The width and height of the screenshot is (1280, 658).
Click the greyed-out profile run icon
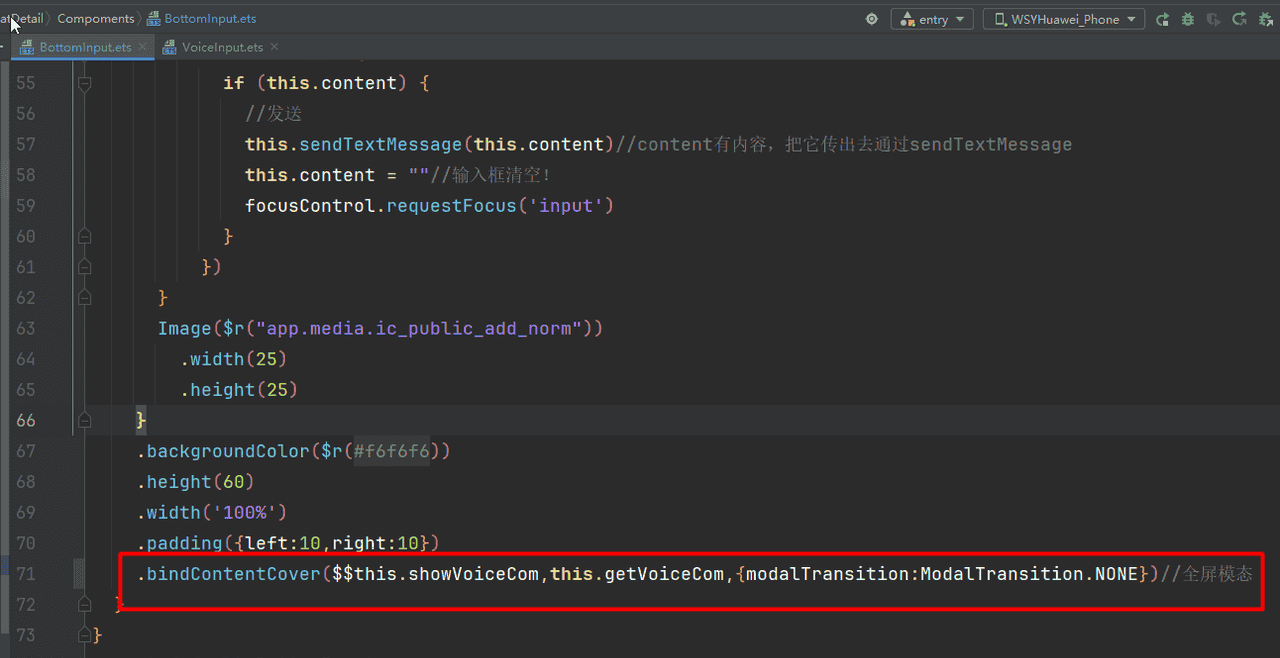click(1213, 19)
